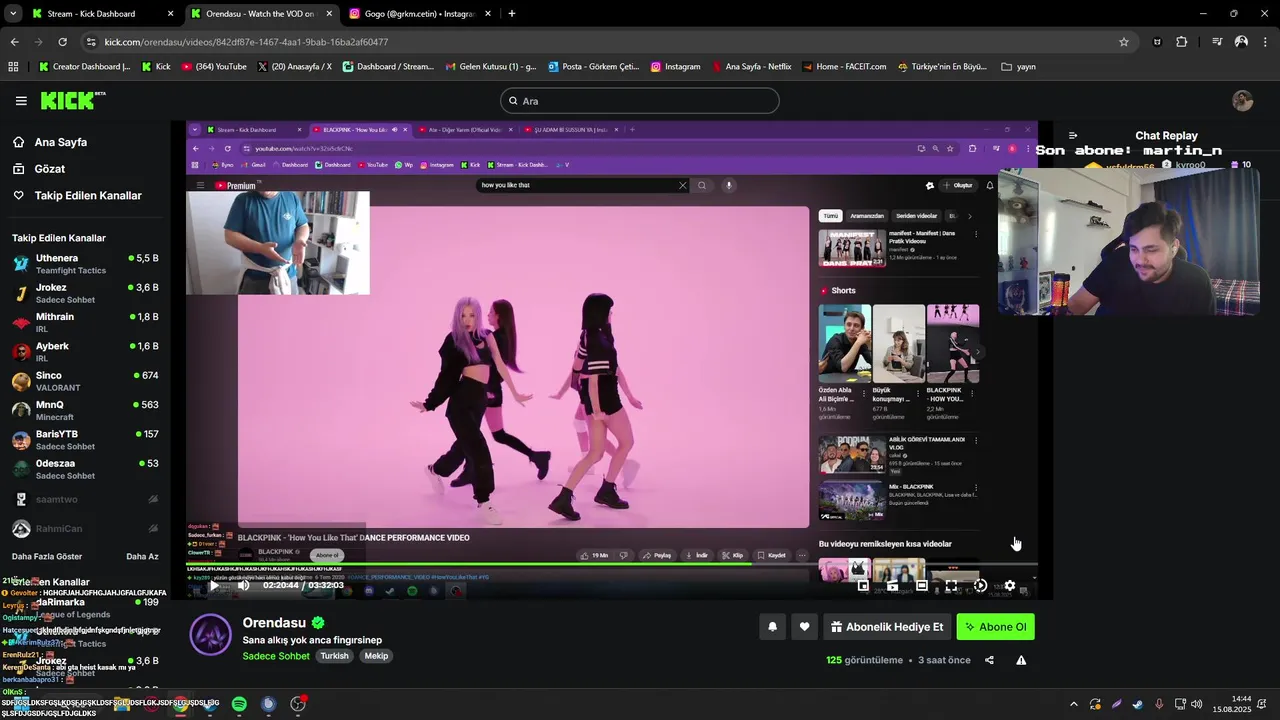This screenshot has height=720, width=1280.
Task: Open a new browser tab
Action: pyautogui.click(x=512, y=14)
